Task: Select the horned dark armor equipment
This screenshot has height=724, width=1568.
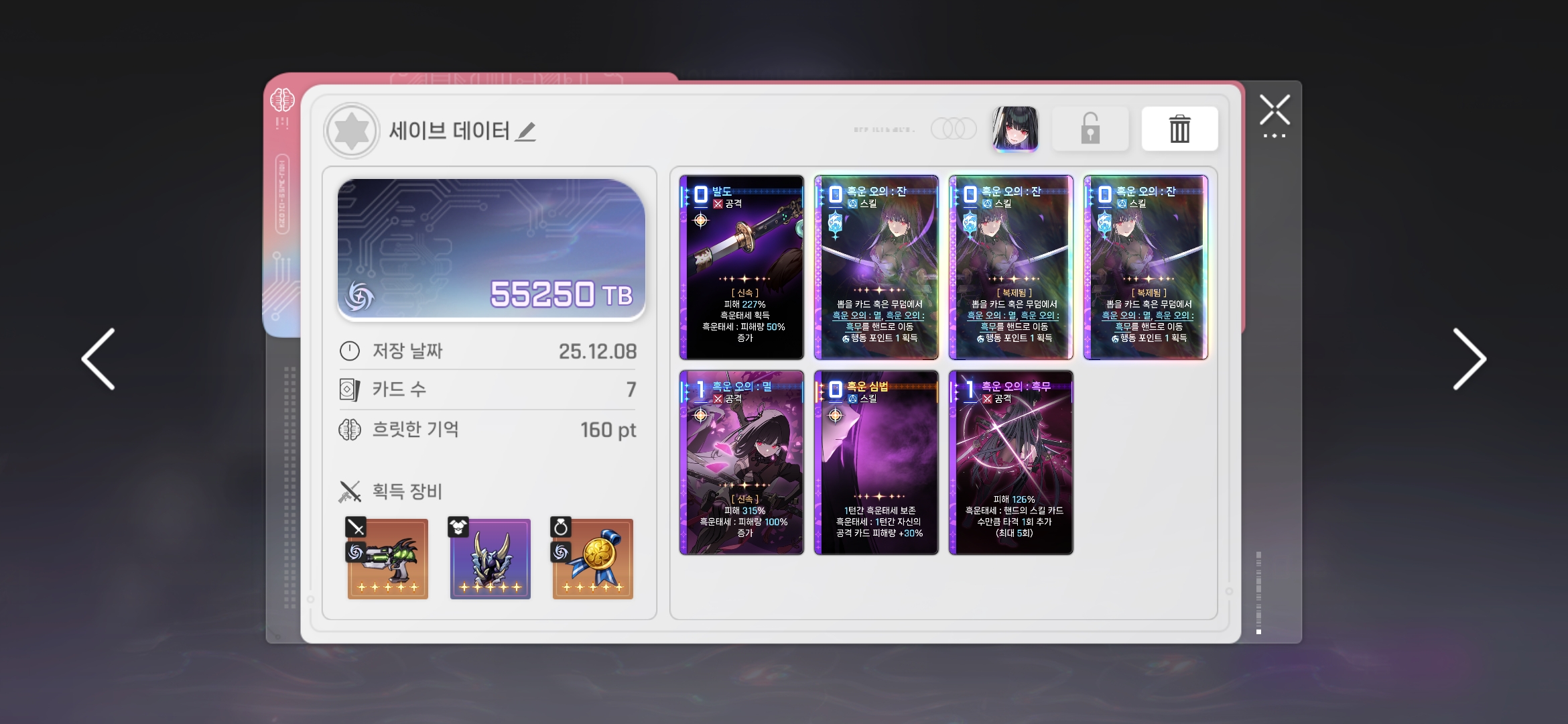Action: 490,558
